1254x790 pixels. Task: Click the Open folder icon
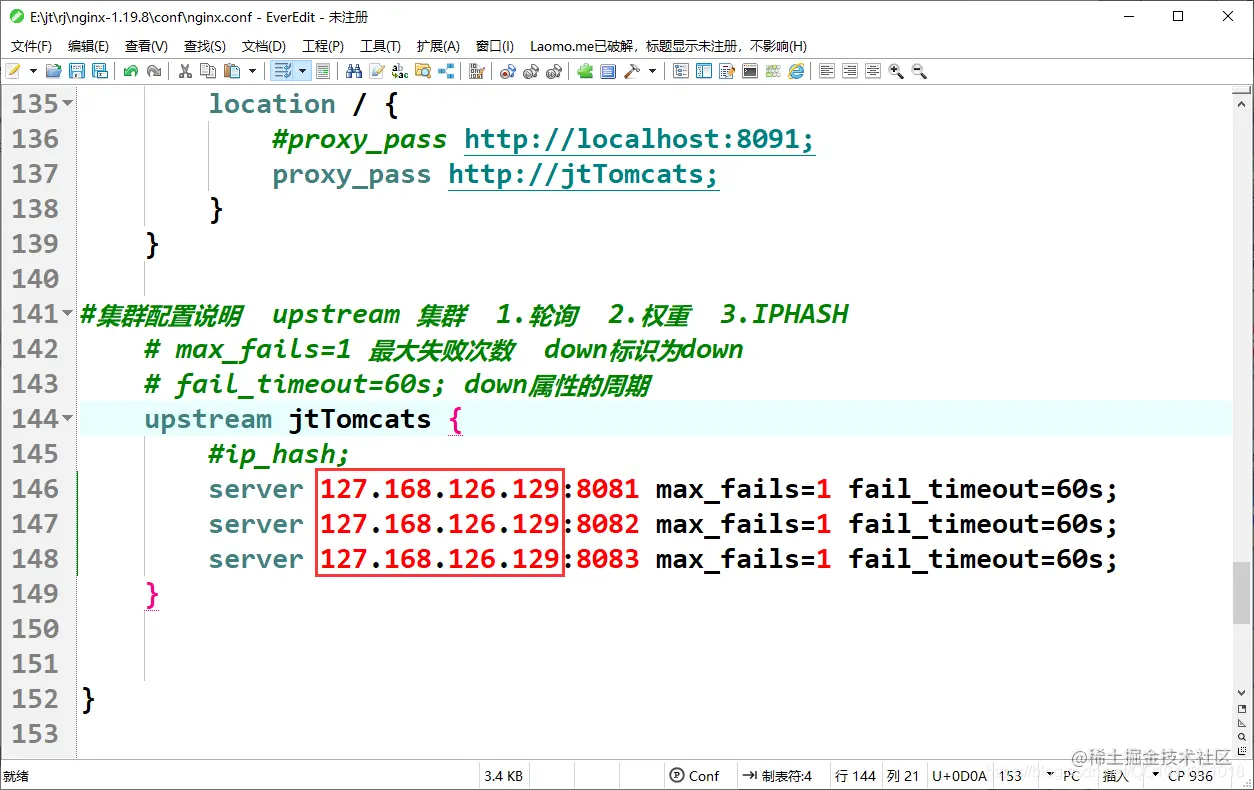(x=54, y=71)
